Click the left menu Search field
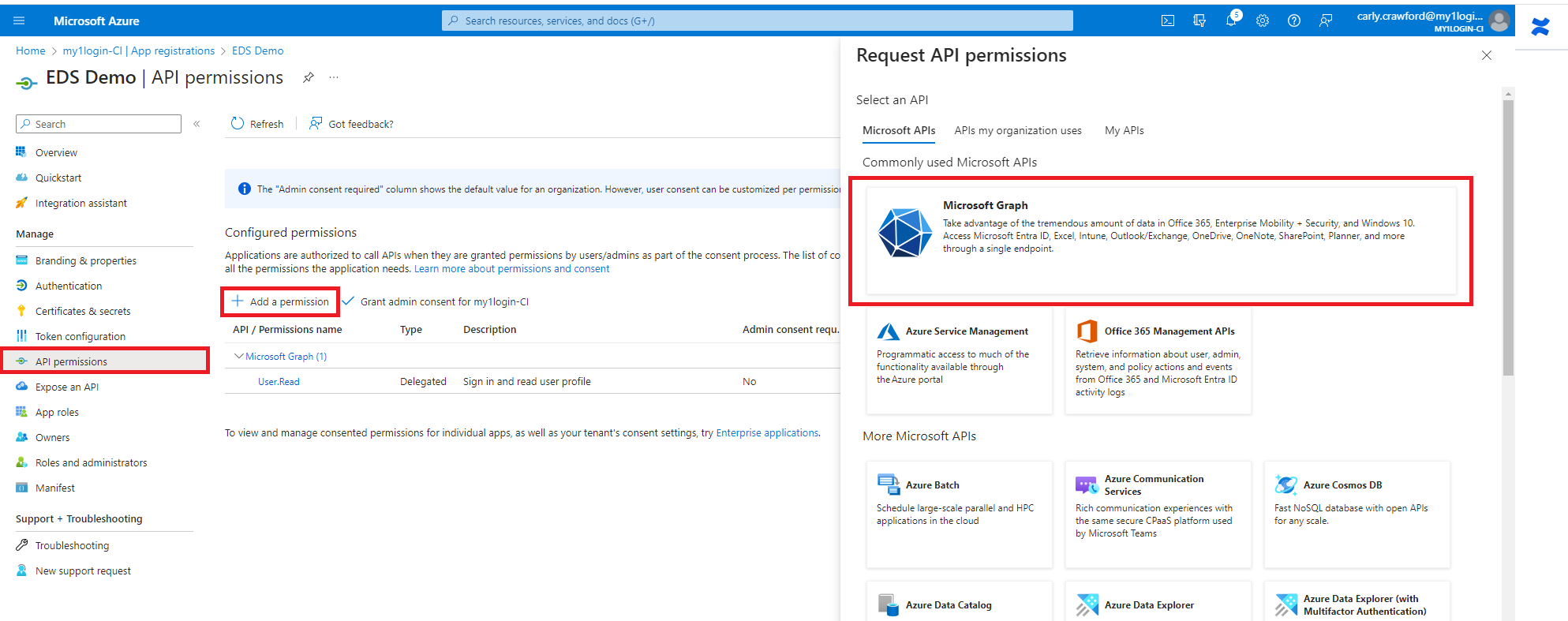 (99, 124)
